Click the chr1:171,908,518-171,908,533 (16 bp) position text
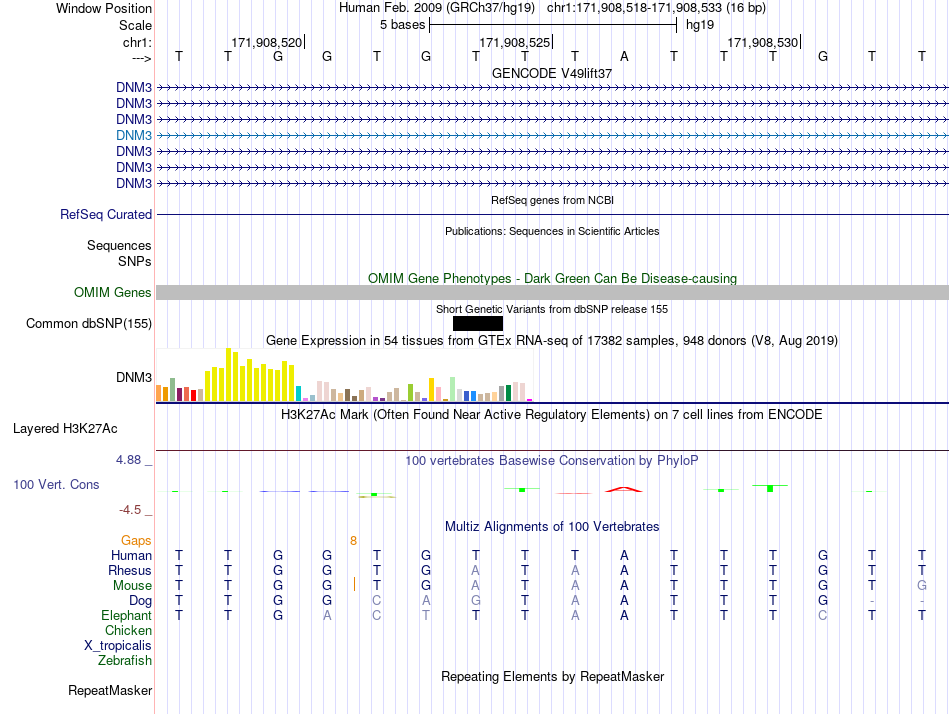 tap(656, 8)
